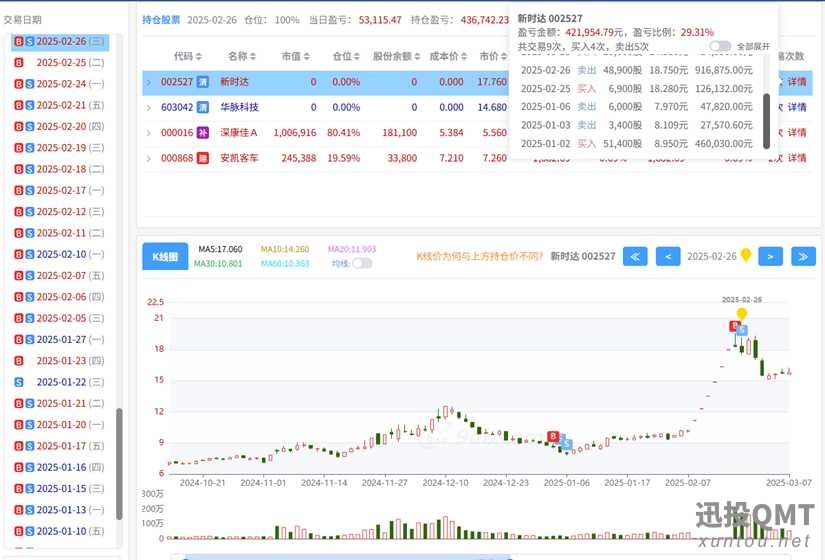Click the blue market badge next to 603042
This screenshot has height=560, width=825.
click(203, 107)
